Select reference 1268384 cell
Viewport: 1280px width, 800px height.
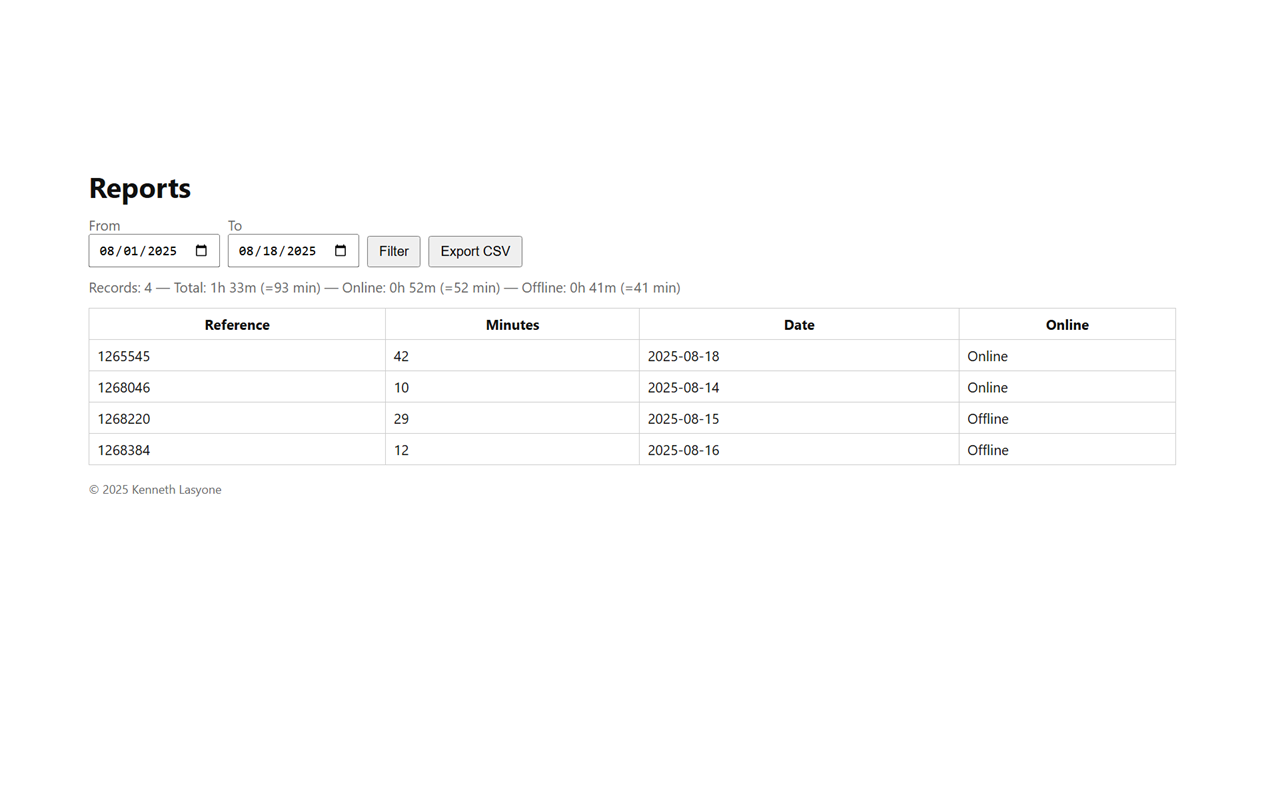click(x=124, y=450)
